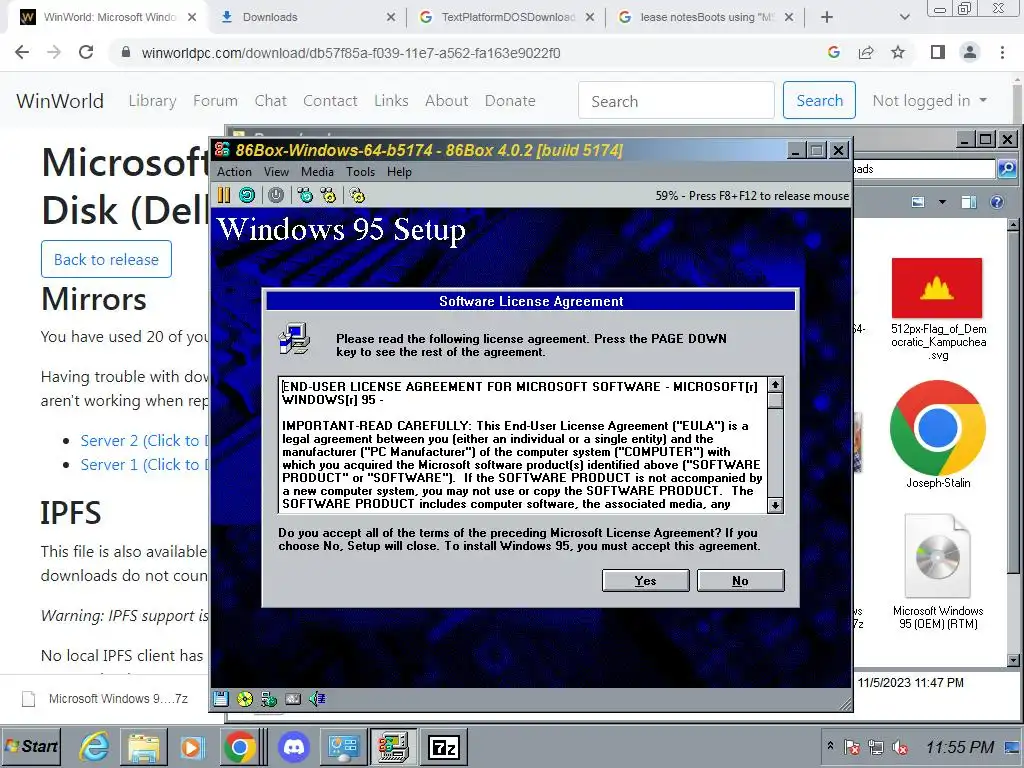Click the Chrome address bar URL

coord(351,53)
